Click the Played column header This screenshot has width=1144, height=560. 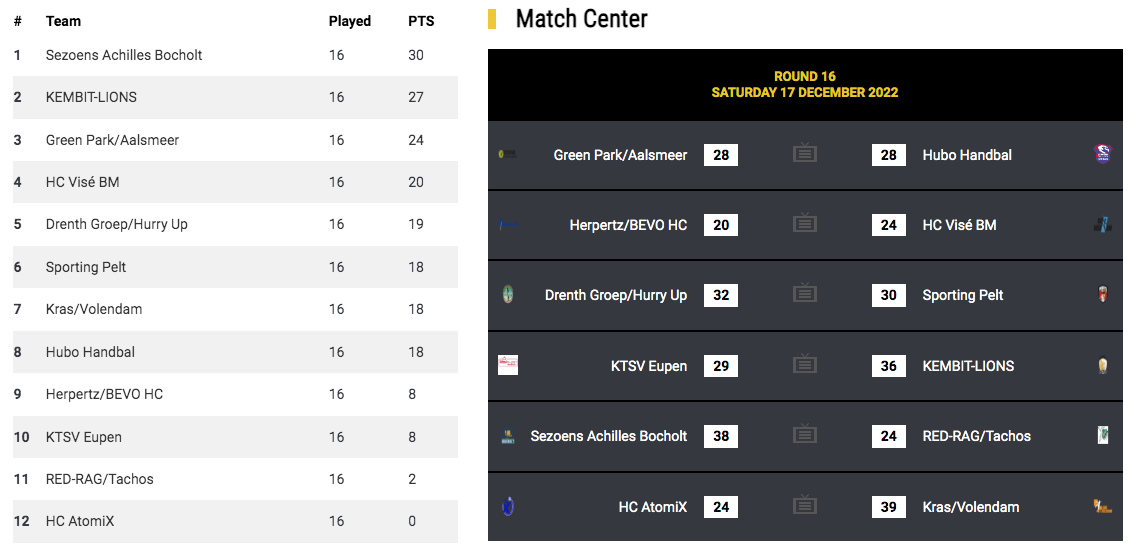tap(349, 21)
